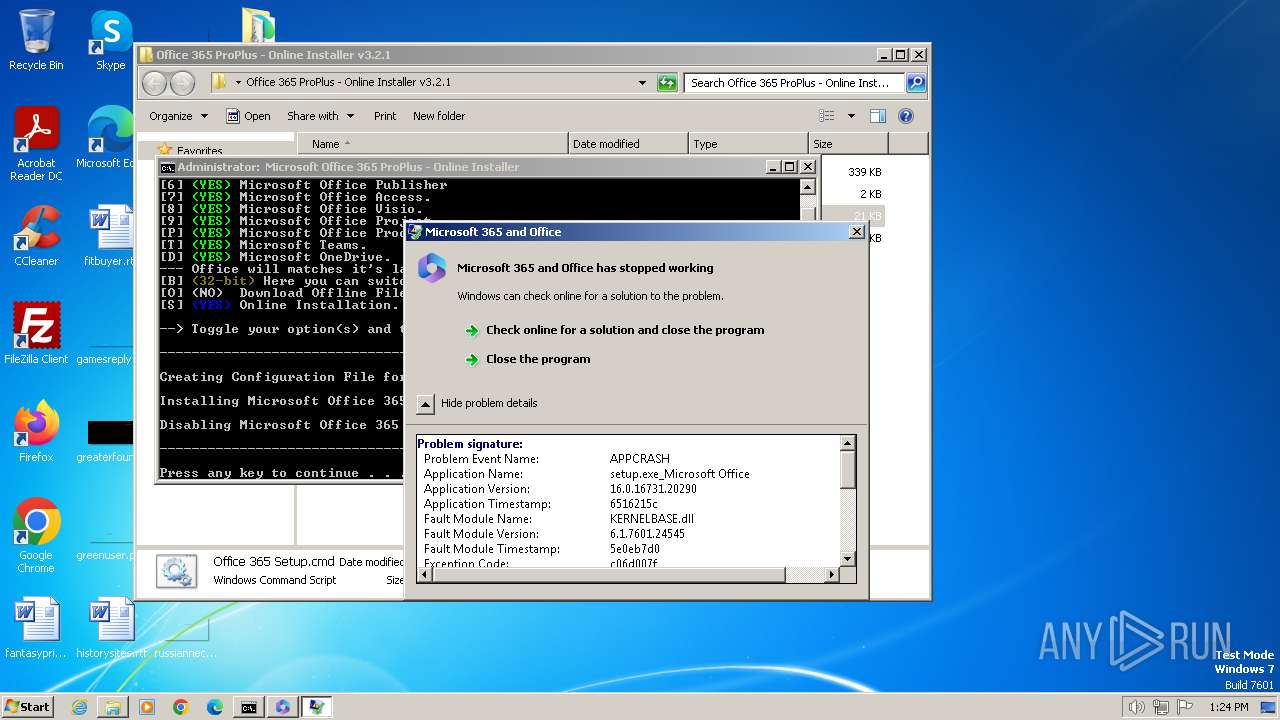Click problem details scrollbar down arrow
The width and height of the screenshot is (1280, 720).
(x=848, y=558)
